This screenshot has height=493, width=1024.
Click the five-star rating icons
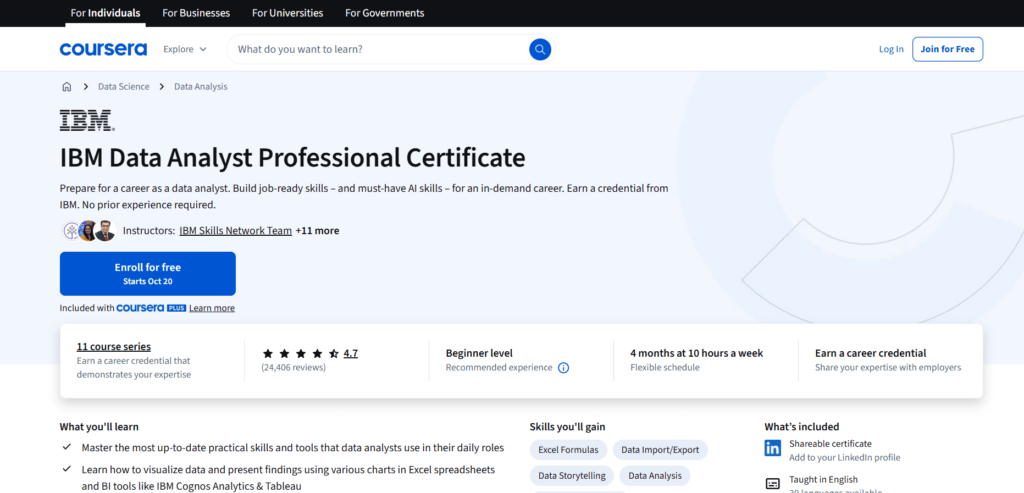(300, 354)
